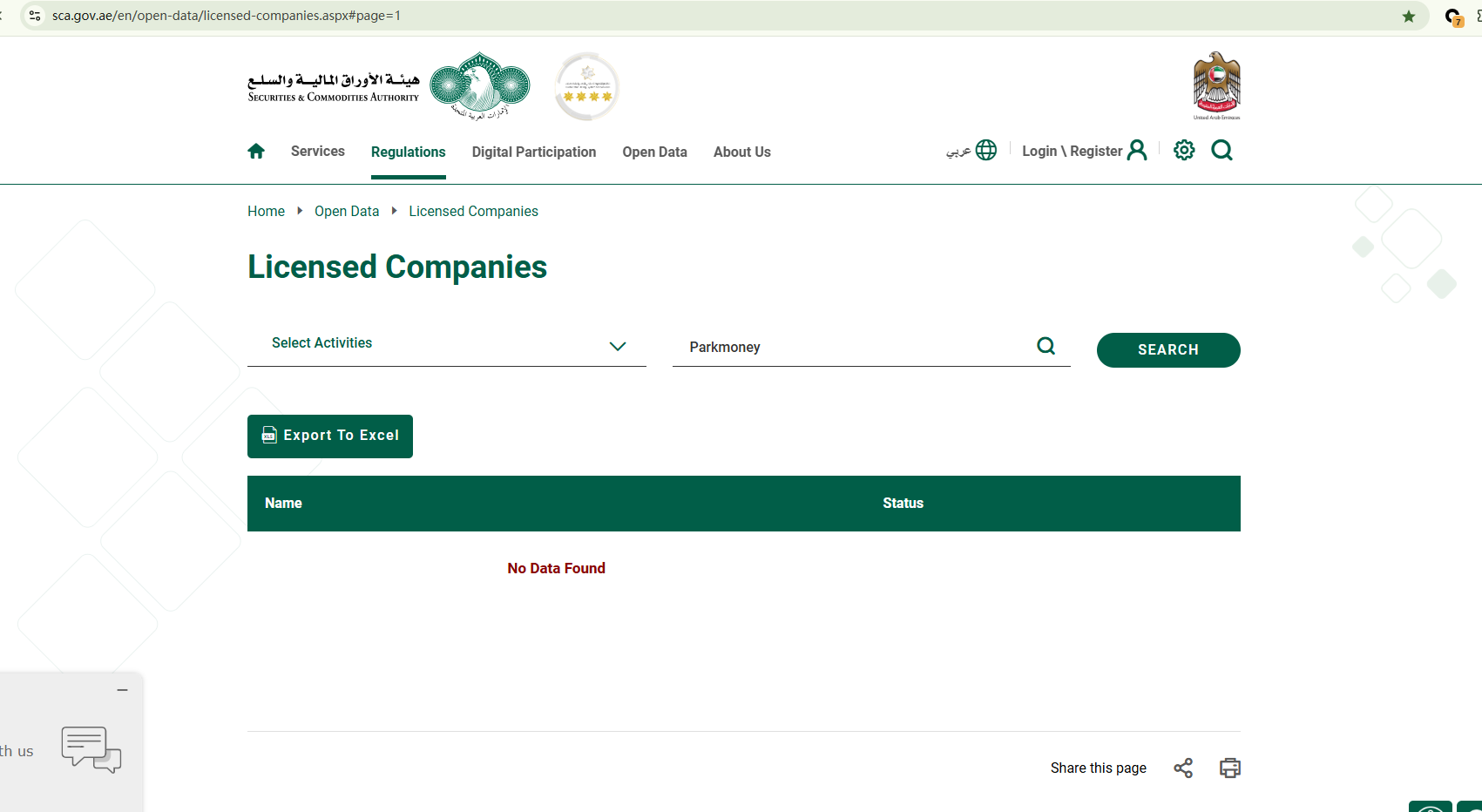Click the Status column header
This screenshot has width=1482, height=812.
[903, 504]
